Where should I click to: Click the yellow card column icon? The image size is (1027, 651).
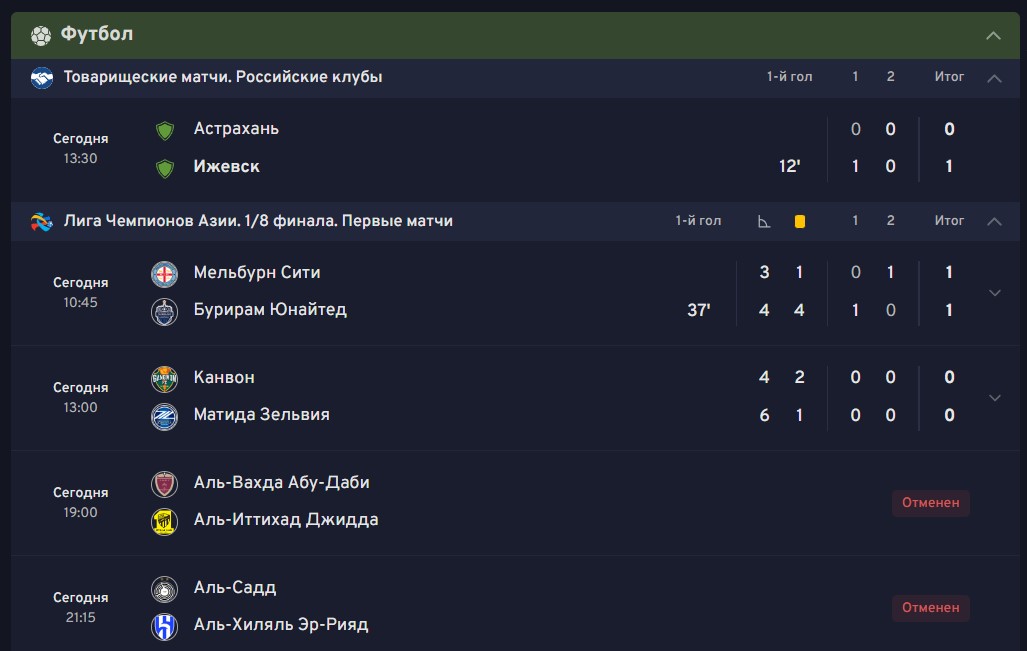pos(800,221)
